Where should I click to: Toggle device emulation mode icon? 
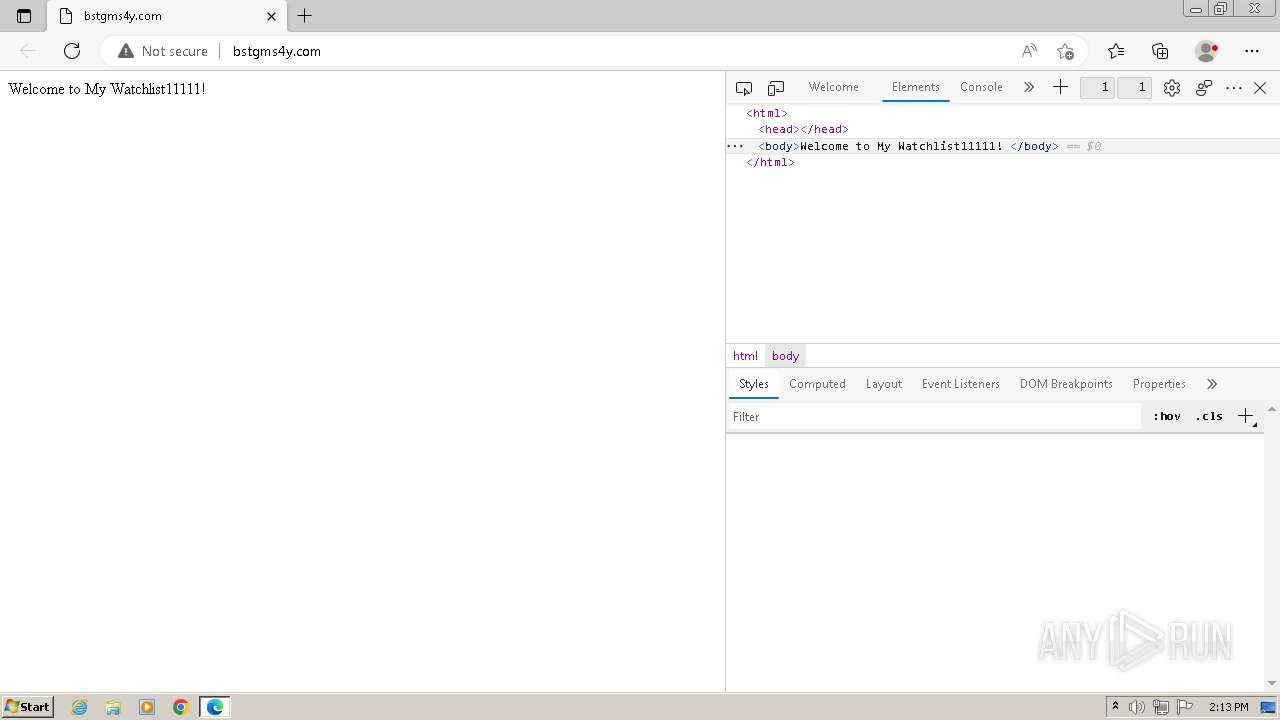click(776, 88)
